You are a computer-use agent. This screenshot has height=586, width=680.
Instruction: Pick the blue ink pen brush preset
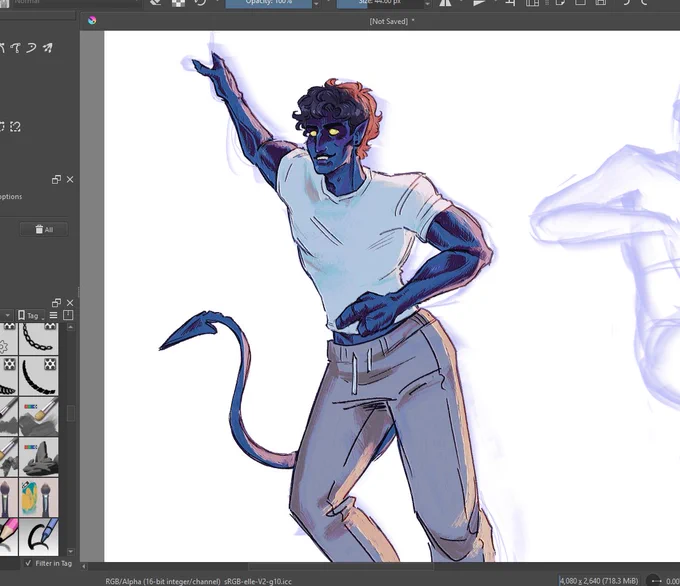tap(39, 537)
